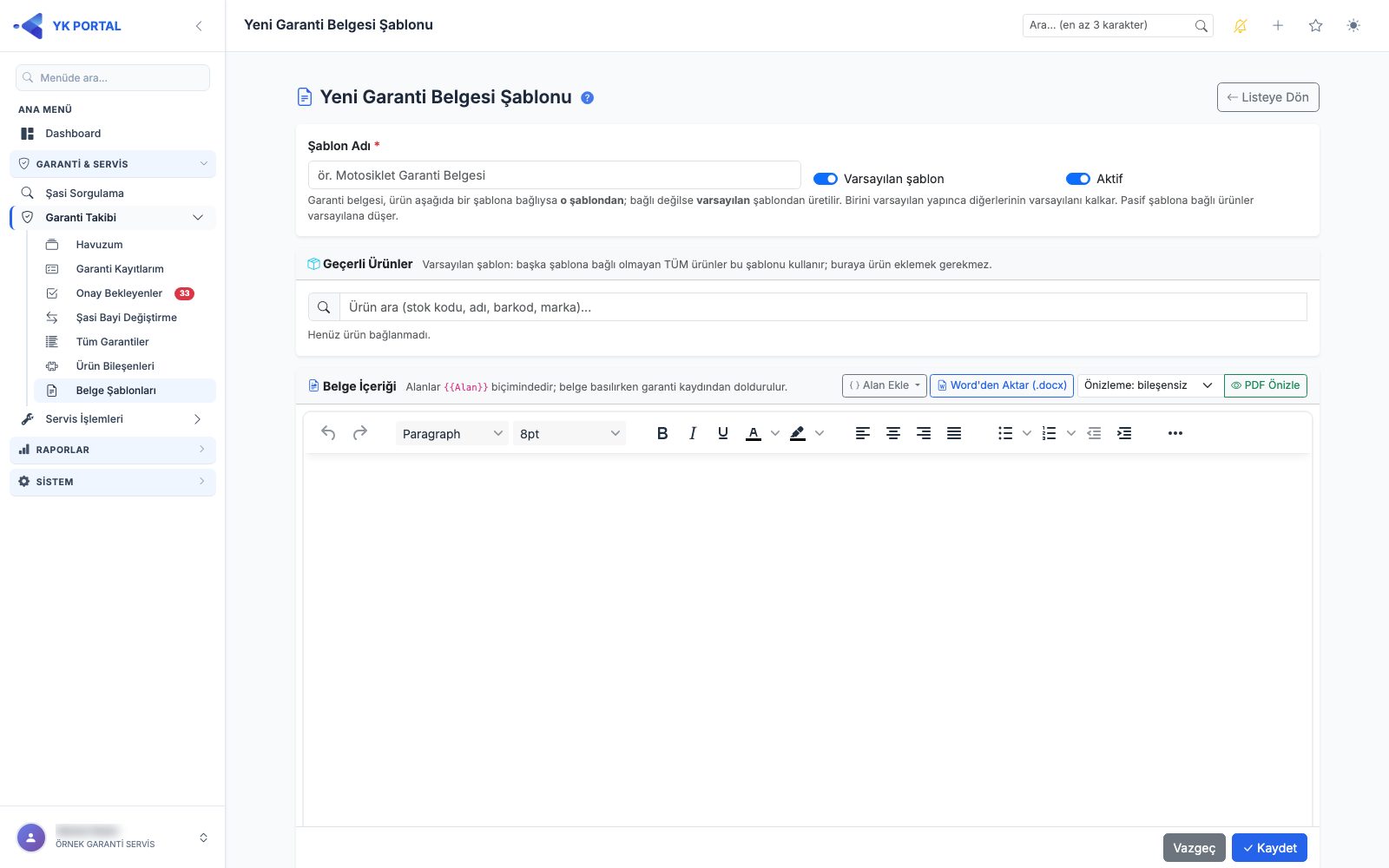1389x868 pixels.
Task: Add page to favorites with star icon
Action: (1316, 26)
